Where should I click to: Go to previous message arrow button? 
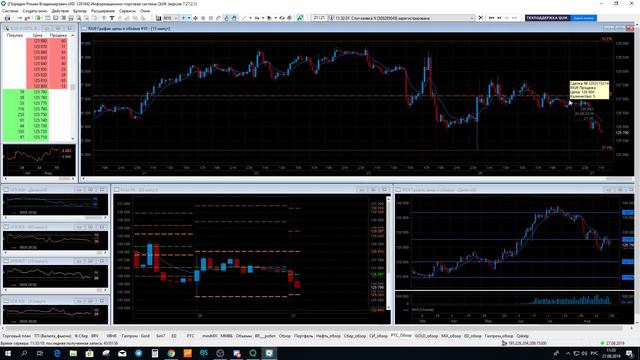[499, 18]
